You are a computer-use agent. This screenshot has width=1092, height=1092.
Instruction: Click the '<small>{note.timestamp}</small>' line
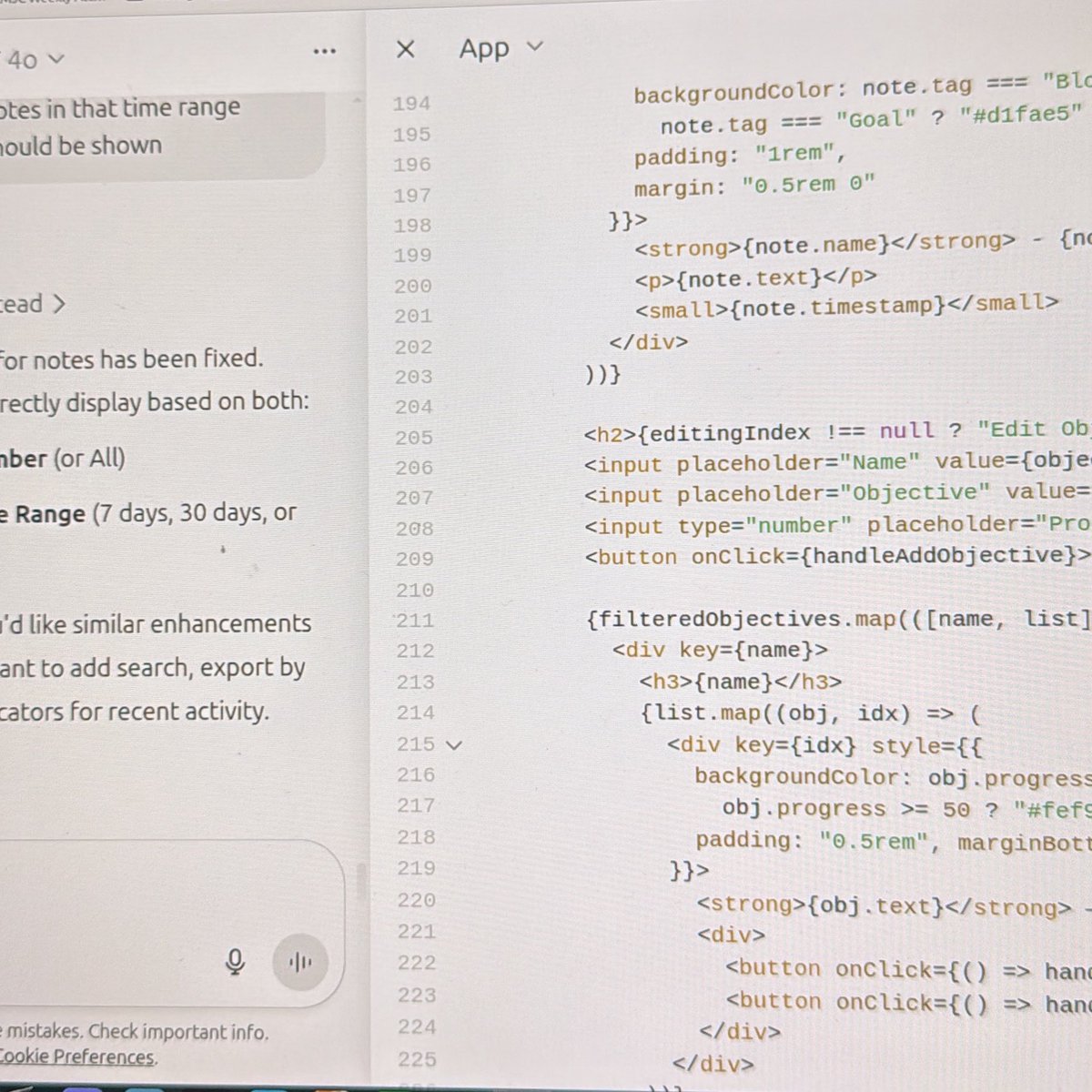(x=847, y=306)
